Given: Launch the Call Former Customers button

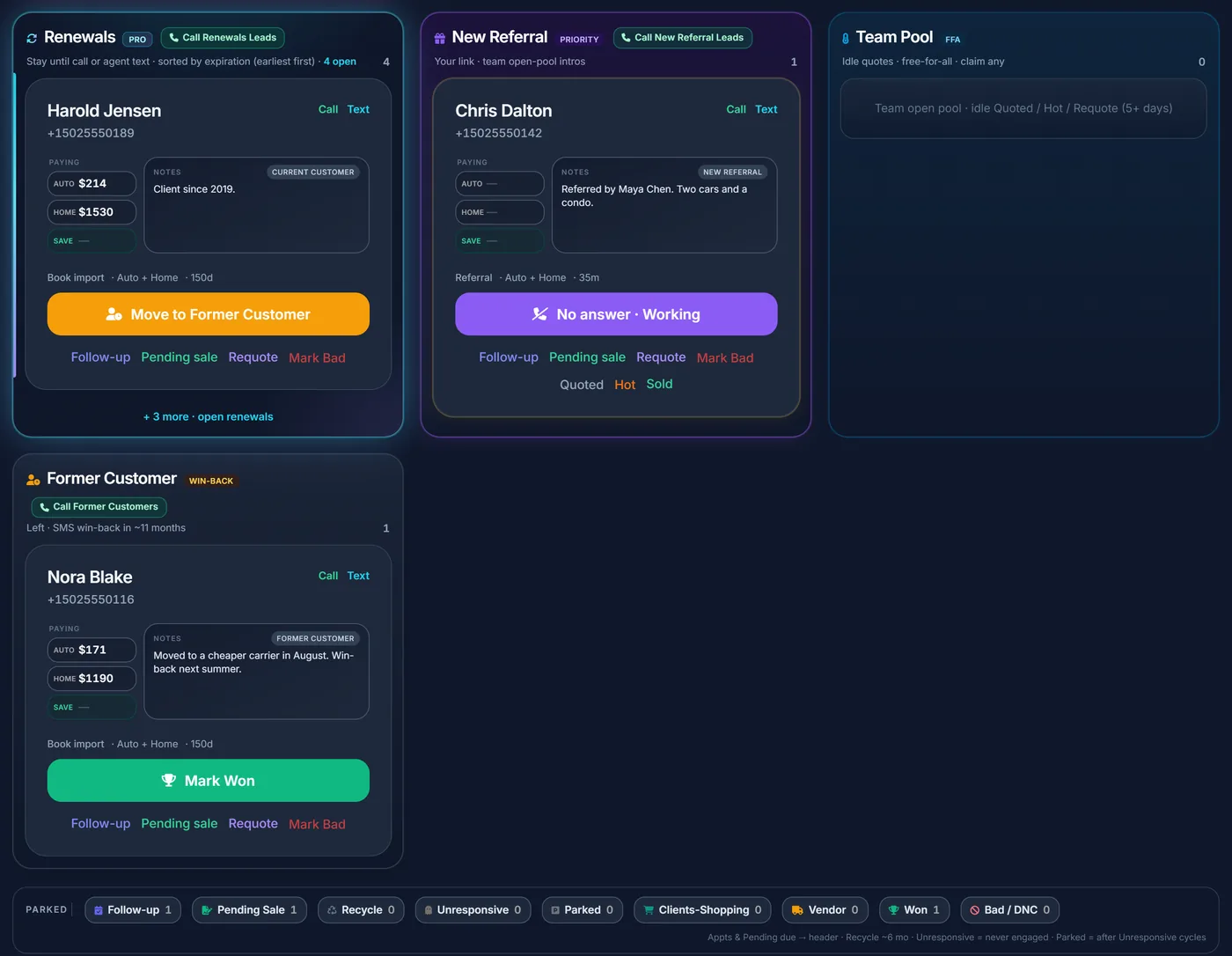Looking at the screenshot, I should (x=99, y=507).
